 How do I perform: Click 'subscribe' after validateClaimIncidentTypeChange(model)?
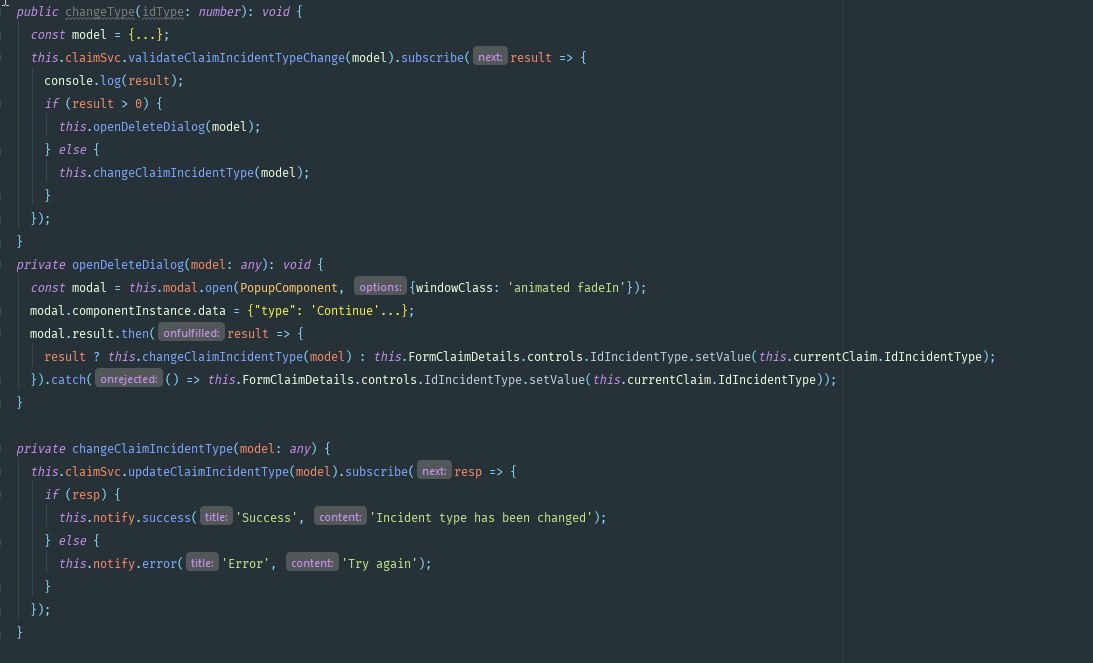tap(432, 58)
